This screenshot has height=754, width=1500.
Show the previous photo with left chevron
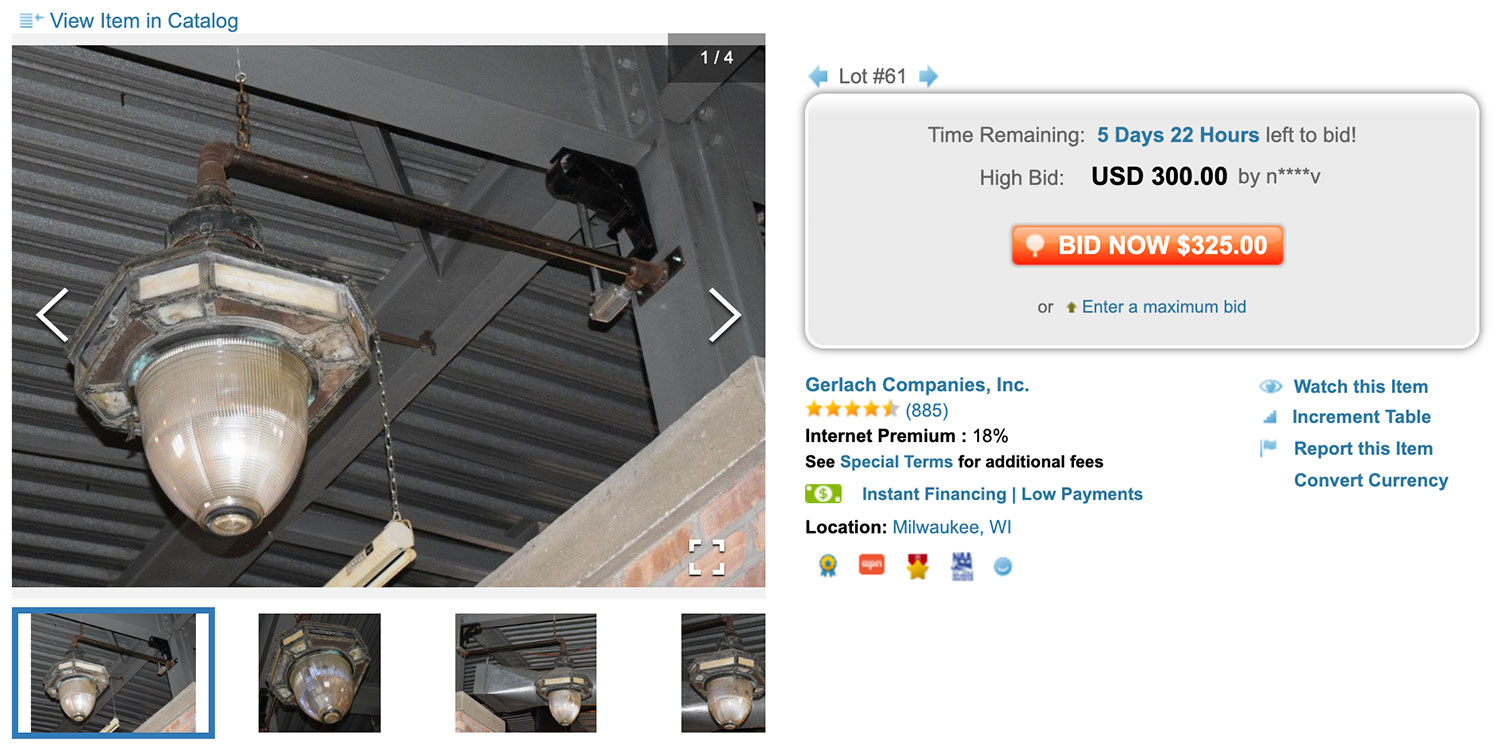click(x=52, y=315)
